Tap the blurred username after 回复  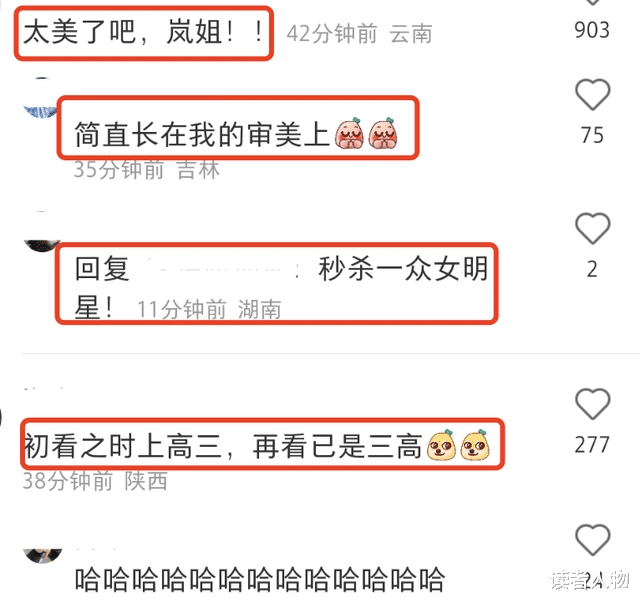[x=224, y=269]
